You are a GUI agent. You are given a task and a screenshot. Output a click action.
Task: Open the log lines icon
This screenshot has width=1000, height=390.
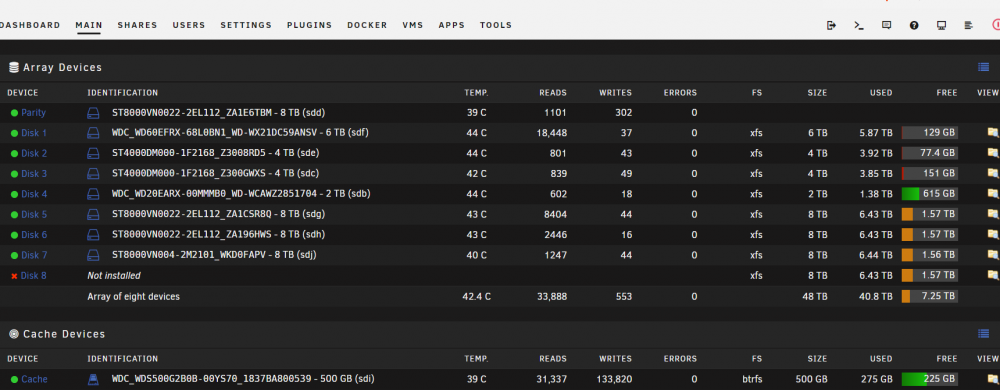click(x=969, y=25)
